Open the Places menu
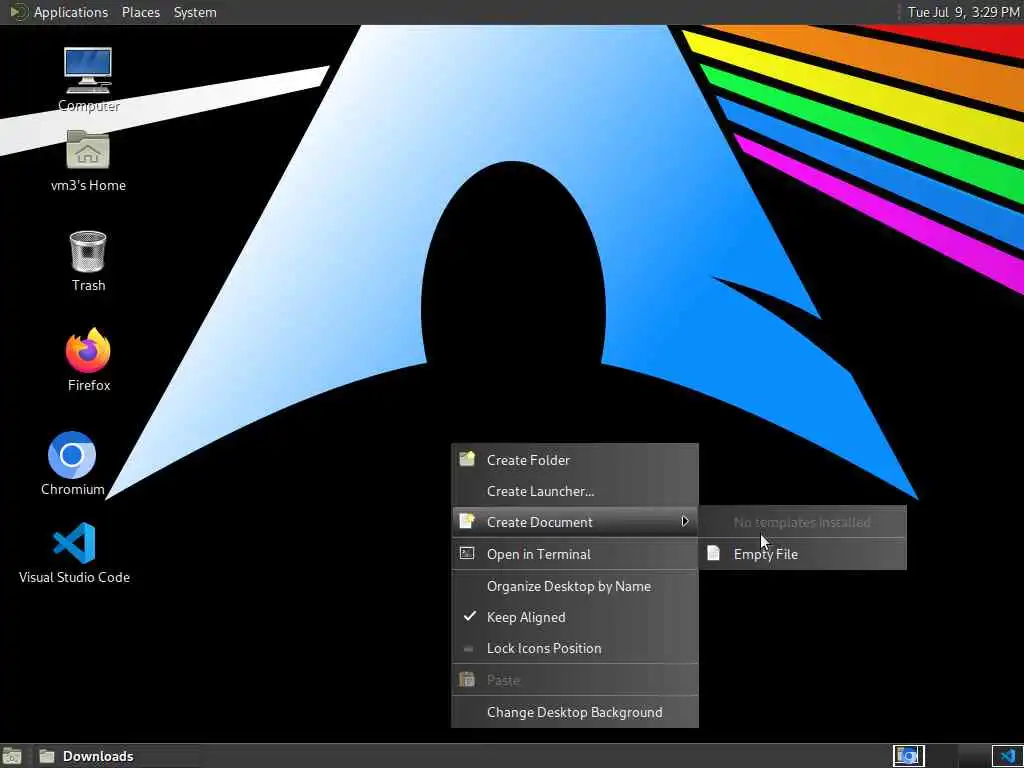 click(140, 12)
